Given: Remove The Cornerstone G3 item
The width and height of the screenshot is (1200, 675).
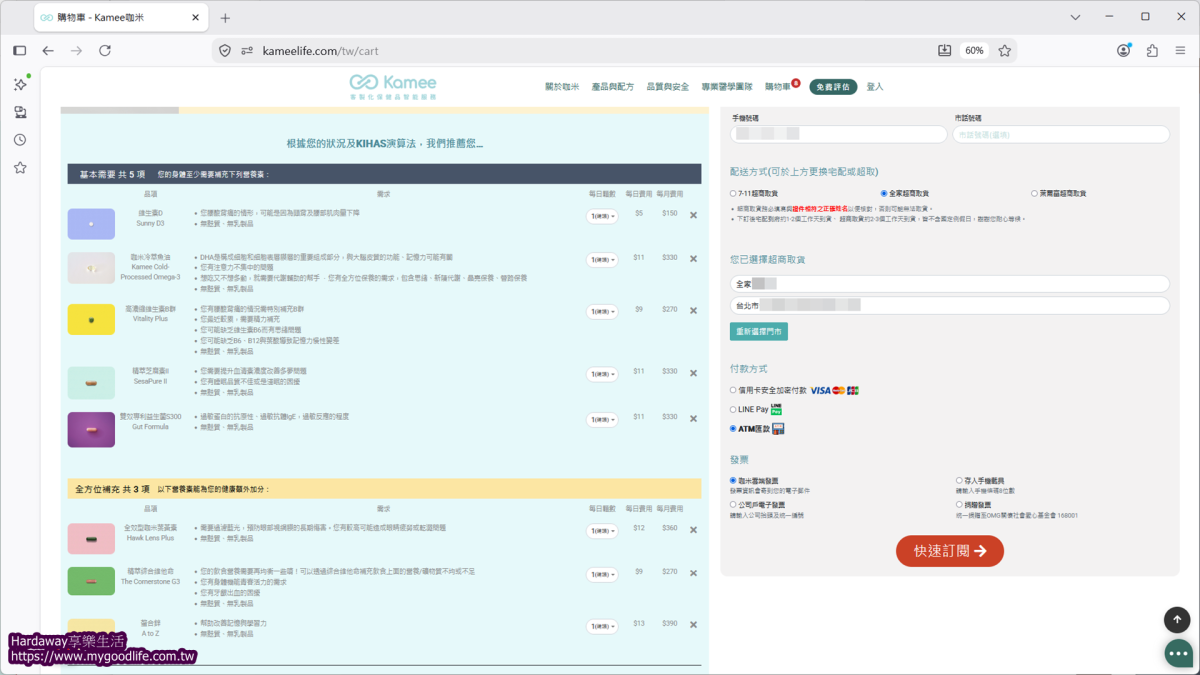Looking at the screenshot, I should [693, 572].
